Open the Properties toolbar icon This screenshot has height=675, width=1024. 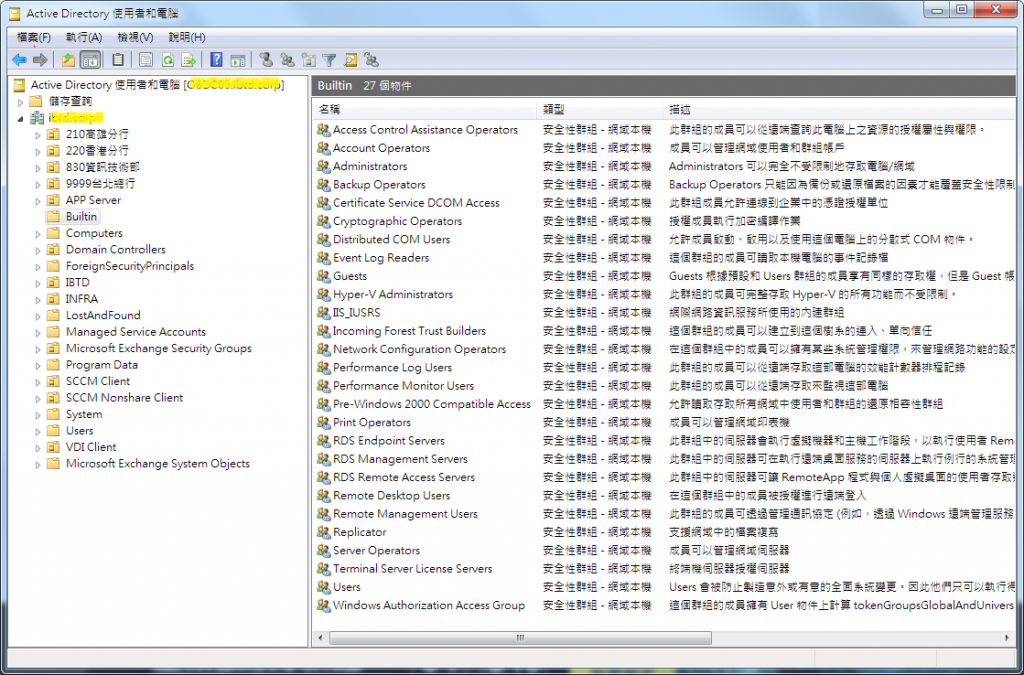(x=146, y=60)
